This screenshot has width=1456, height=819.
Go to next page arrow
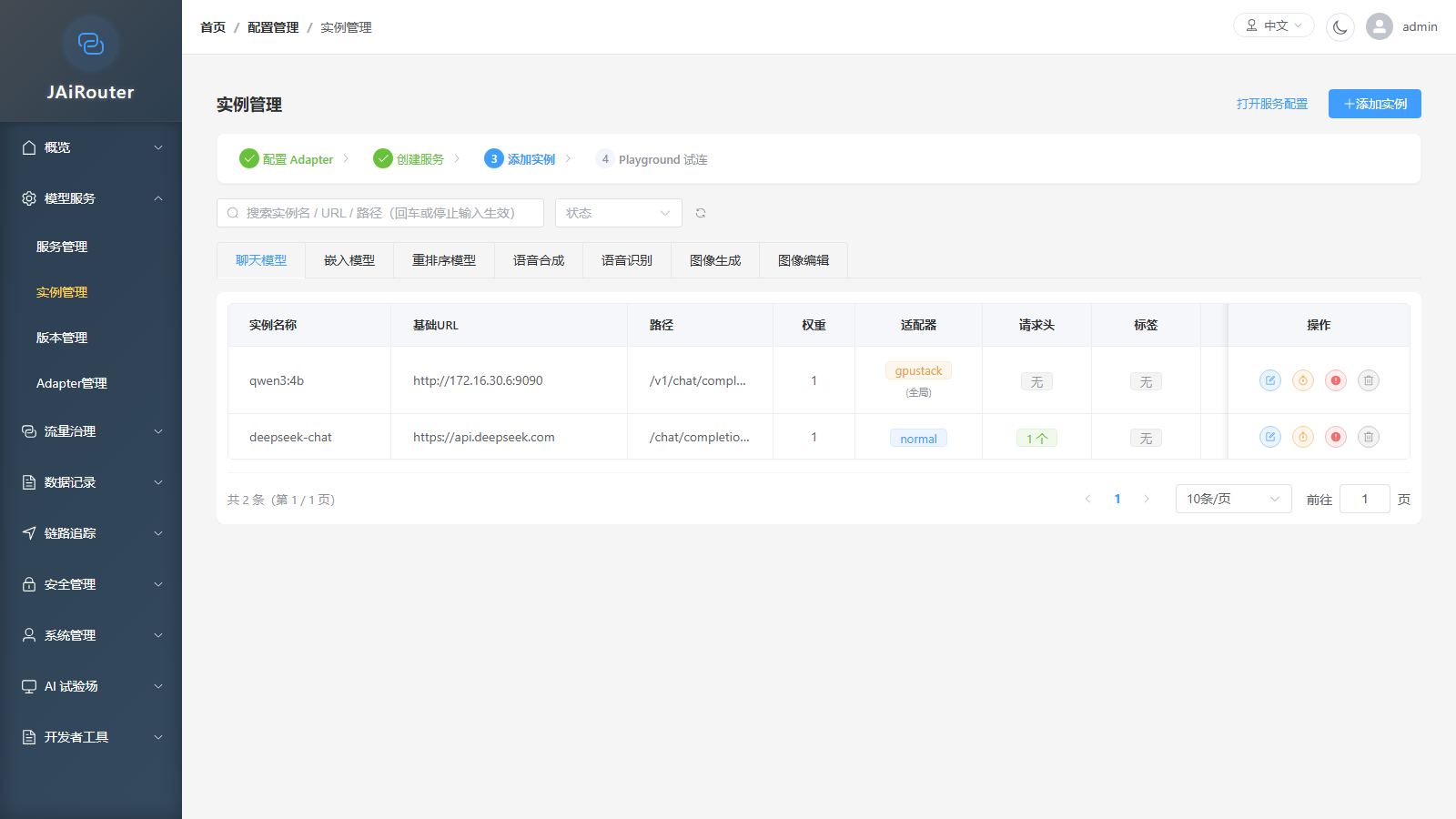1147,499
